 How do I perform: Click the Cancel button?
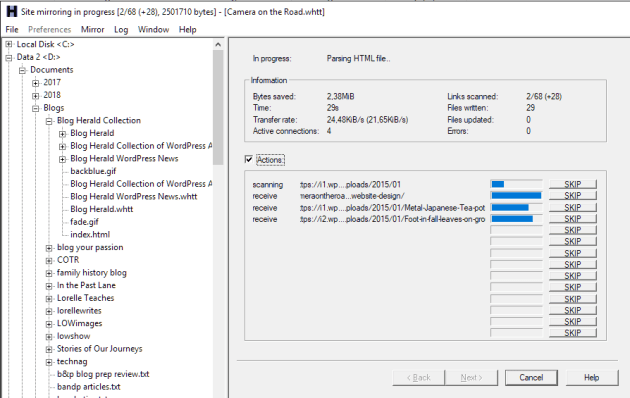(x=531, y=378)
